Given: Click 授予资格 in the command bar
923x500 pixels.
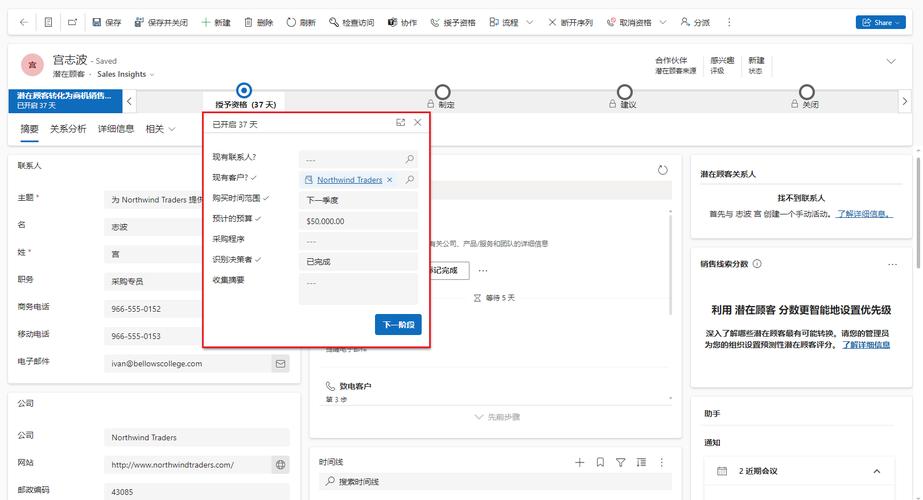Looking at the screenshot, I should [453, 22].
